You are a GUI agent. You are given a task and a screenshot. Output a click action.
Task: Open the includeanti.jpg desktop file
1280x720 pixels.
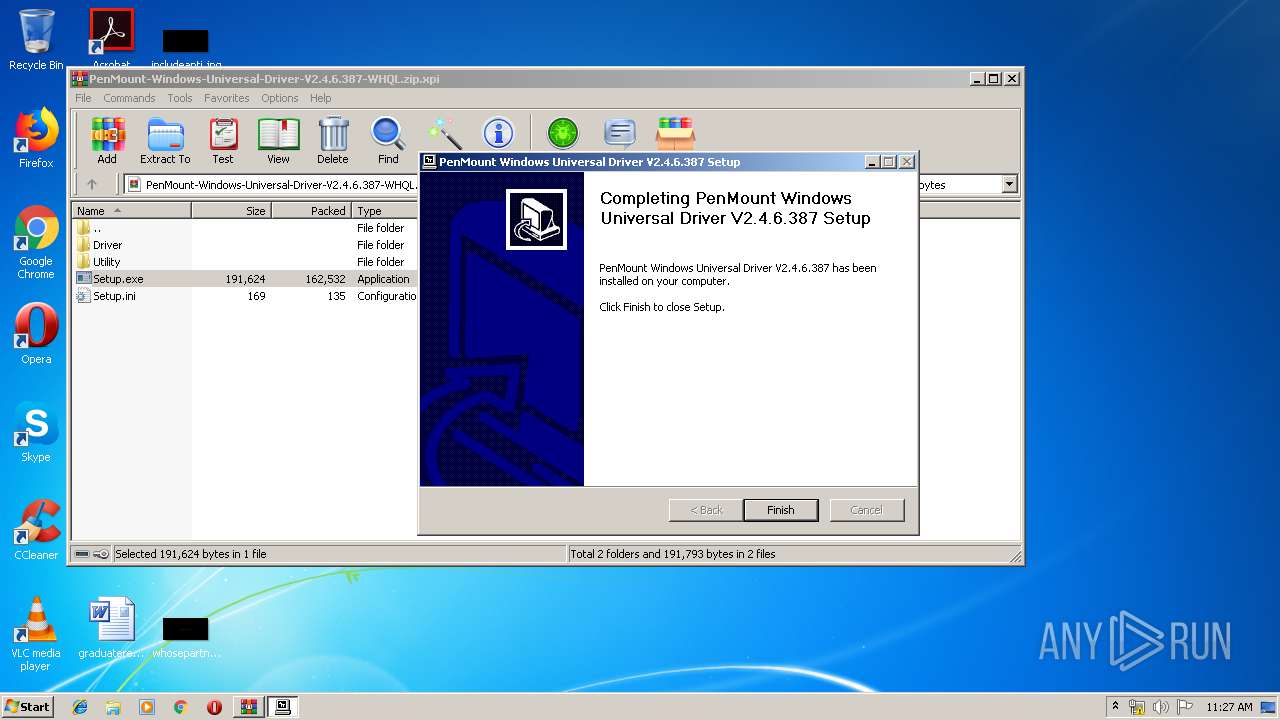pyautogui.click(x=186, y=48)
